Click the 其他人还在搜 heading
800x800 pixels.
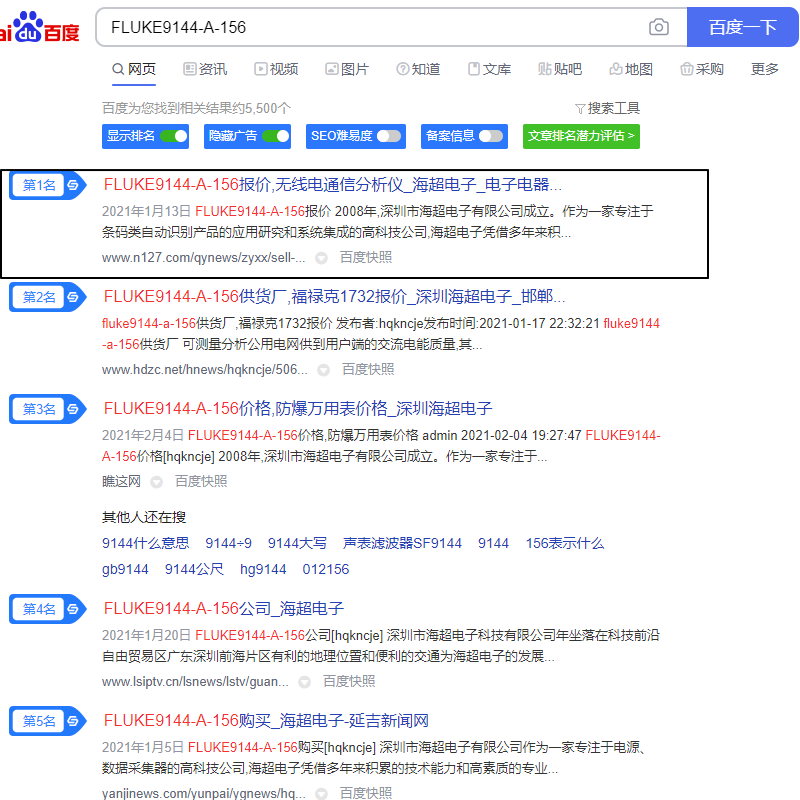(x=144, y=517)
